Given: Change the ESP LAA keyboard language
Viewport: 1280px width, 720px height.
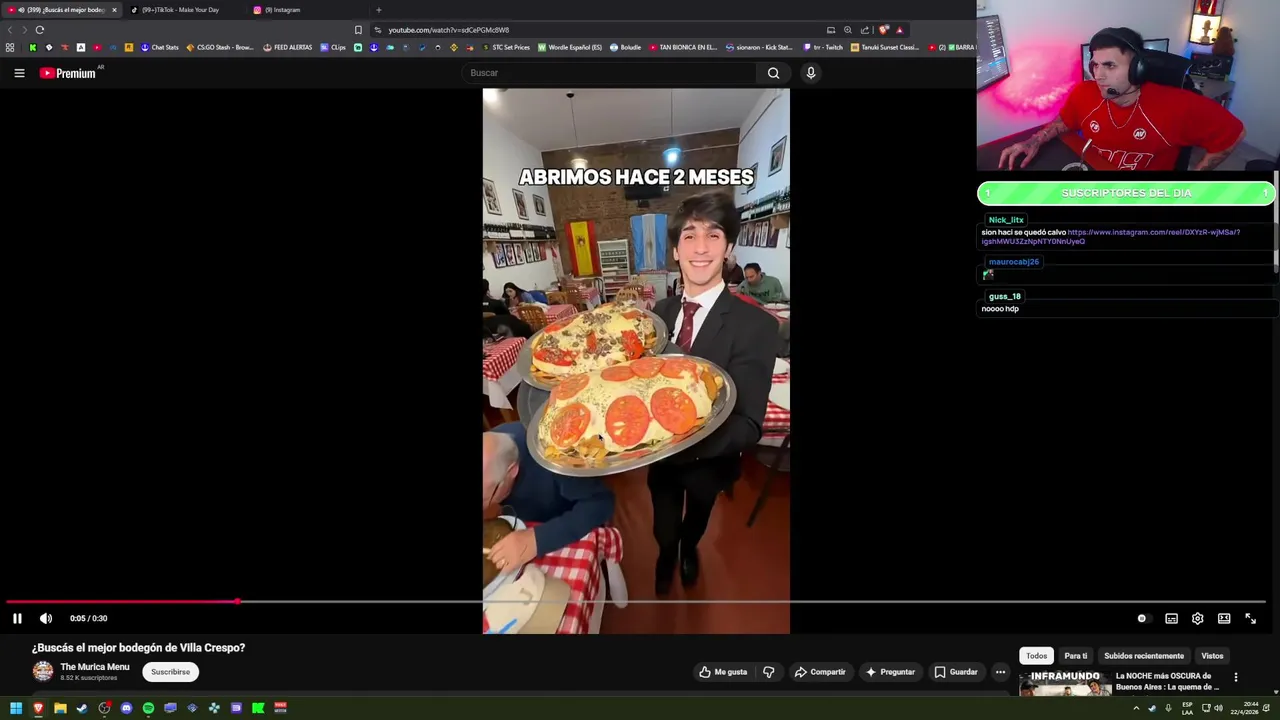Looking at the screenshot, I should (x=1187, y=708).
